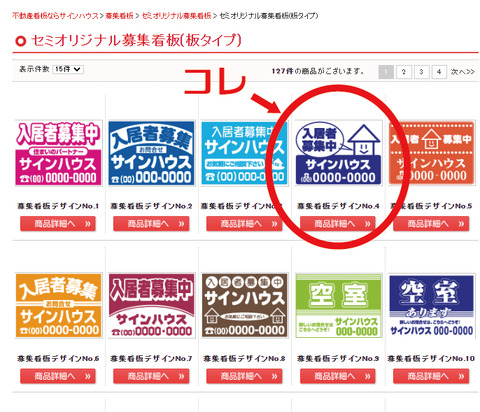The width and height of the screenshot is (480, 412).
Task: Open the orange-red No.5 sign thumbnail
Action: 431,153
